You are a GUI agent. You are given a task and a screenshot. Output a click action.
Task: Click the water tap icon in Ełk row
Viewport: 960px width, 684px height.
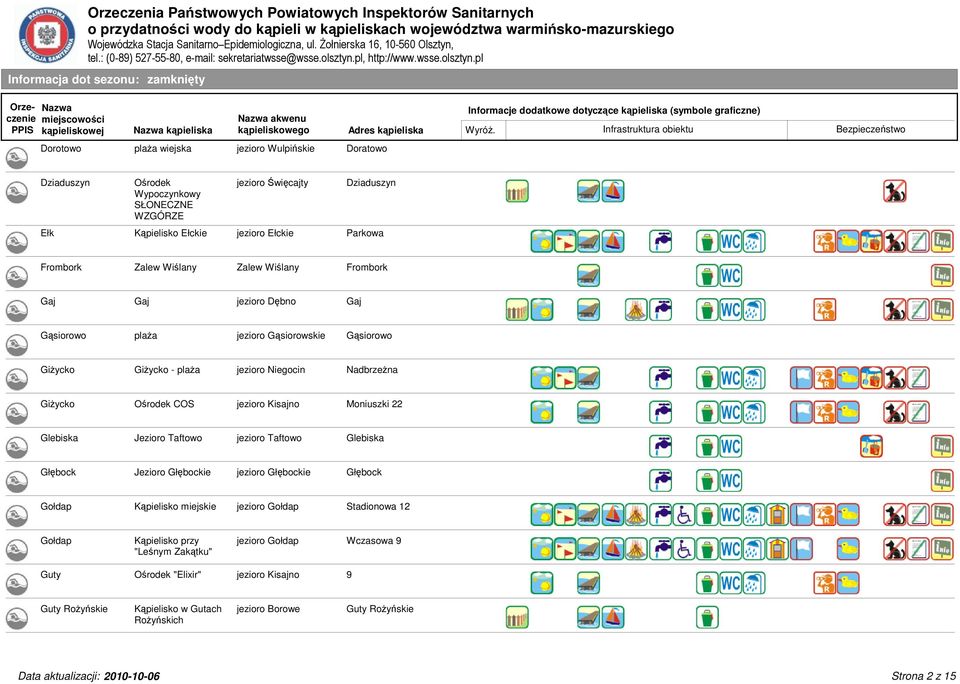(661, 241)
